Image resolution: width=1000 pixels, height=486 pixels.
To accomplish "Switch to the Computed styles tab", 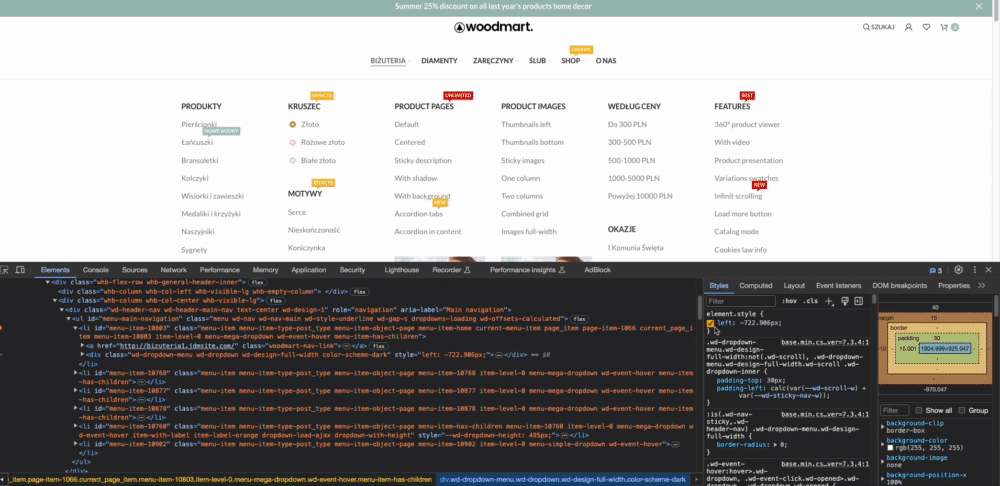I will (x=756, y=286).
